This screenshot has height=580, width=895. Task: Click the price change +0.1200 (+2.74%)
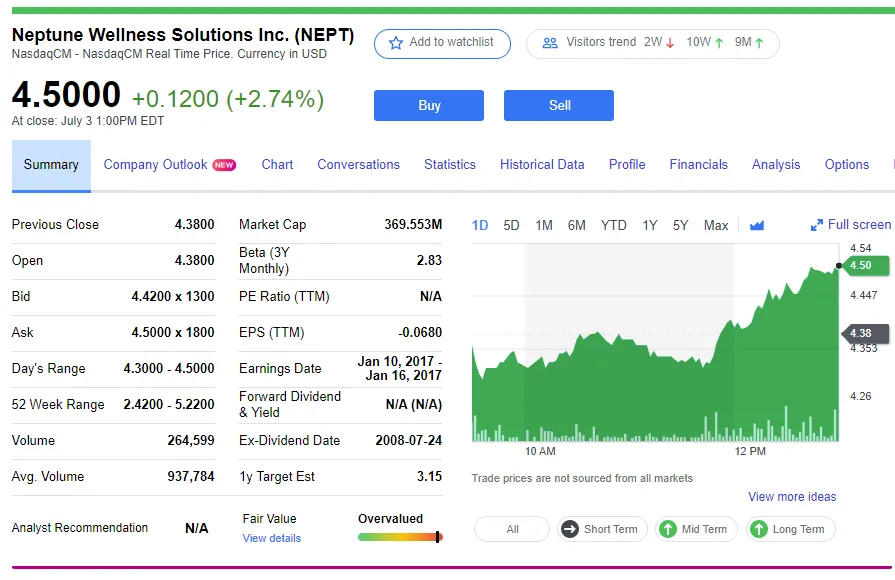[x=228, y=99]
